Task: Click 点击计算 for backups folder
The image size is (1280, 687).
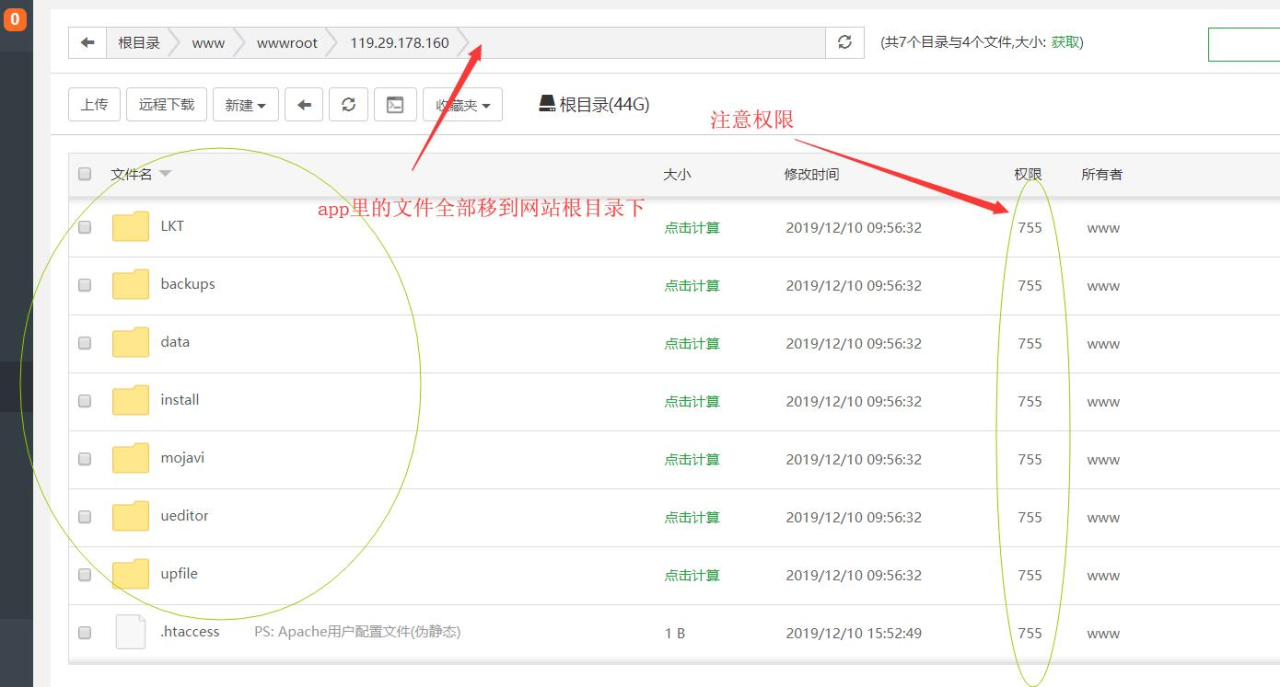Action: click(x=692, y=286)
